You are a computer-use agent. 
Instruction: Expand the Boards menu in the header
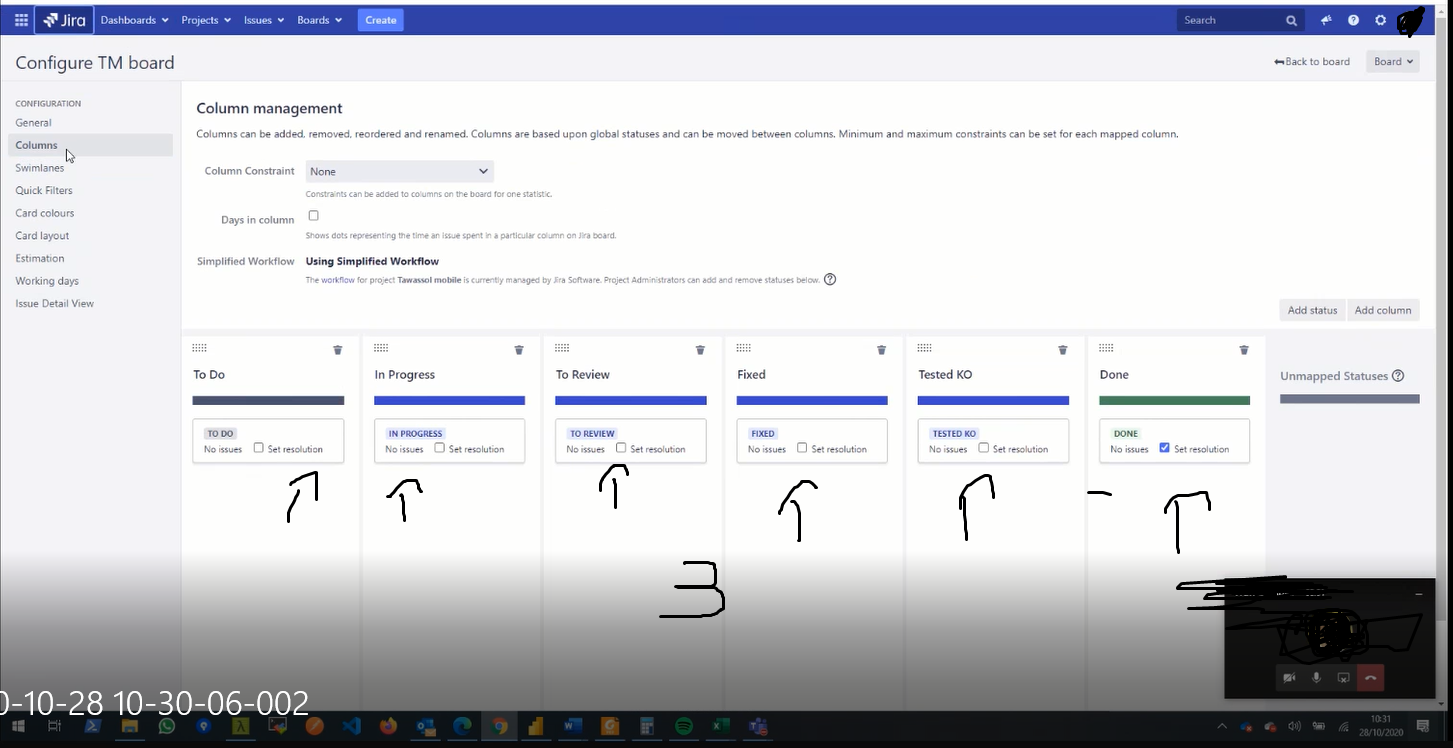click(x=320, y=20)
